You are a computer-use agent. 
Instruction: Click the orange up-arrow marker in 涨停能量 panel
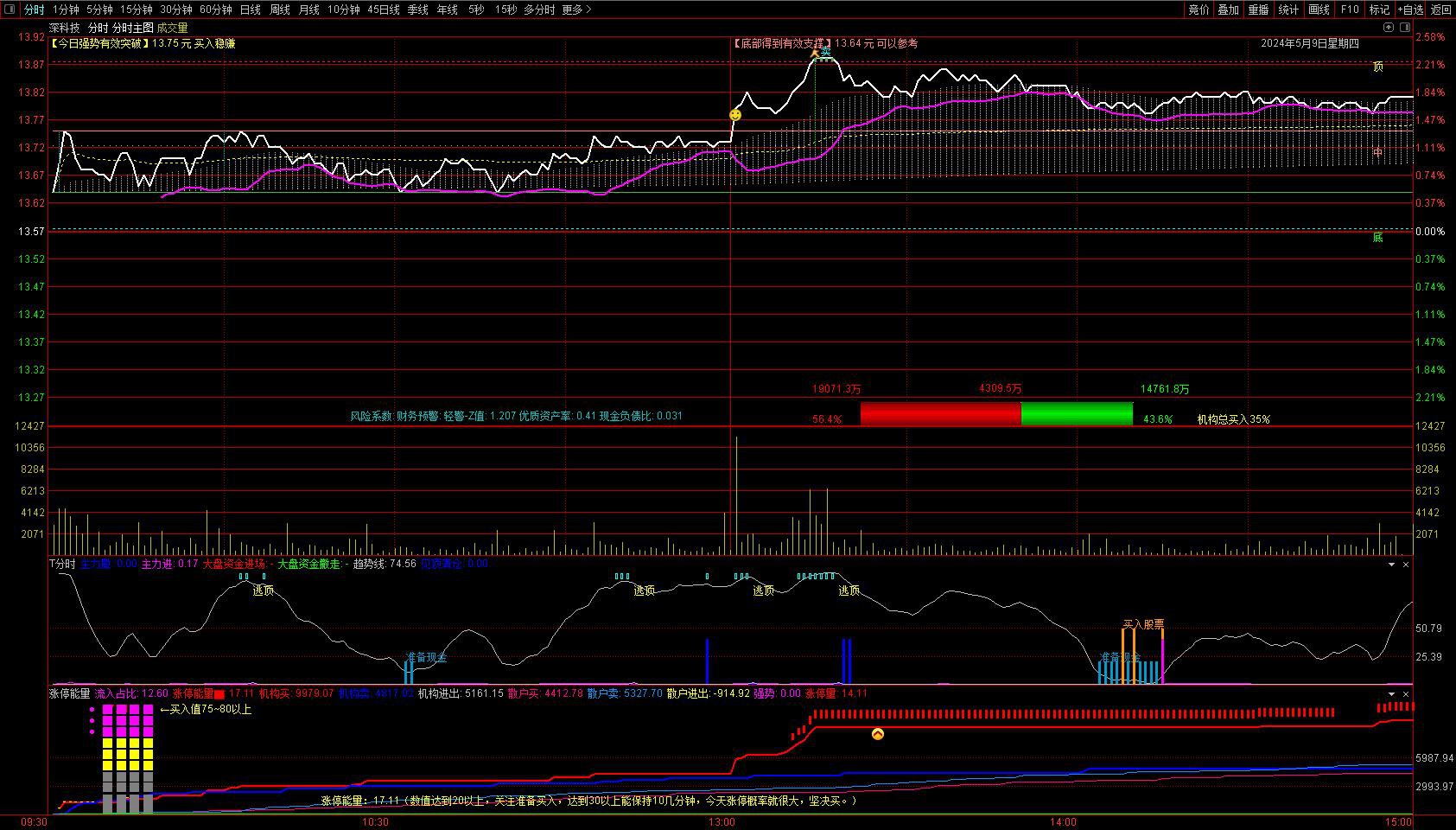(x=878, y=734)
